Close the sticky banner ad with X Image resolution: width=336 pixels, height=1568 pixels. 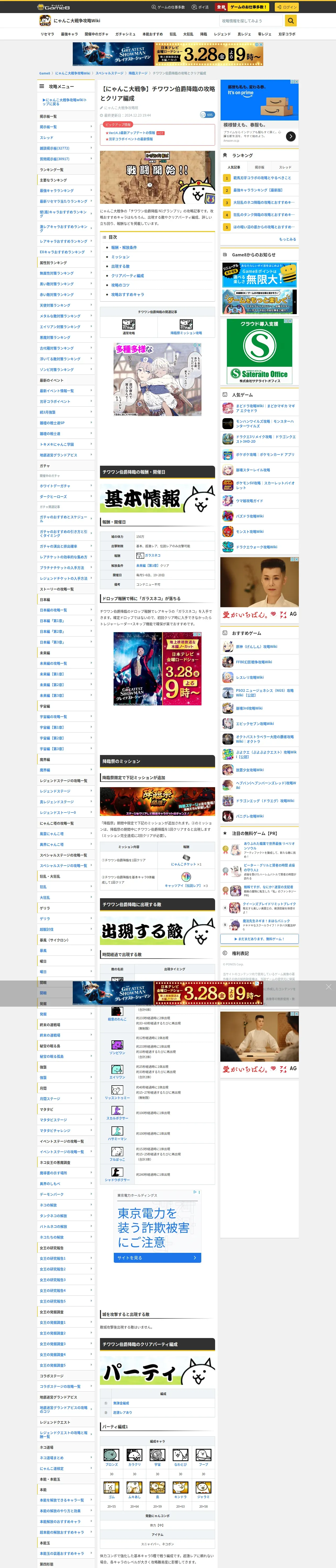(328, 987)
